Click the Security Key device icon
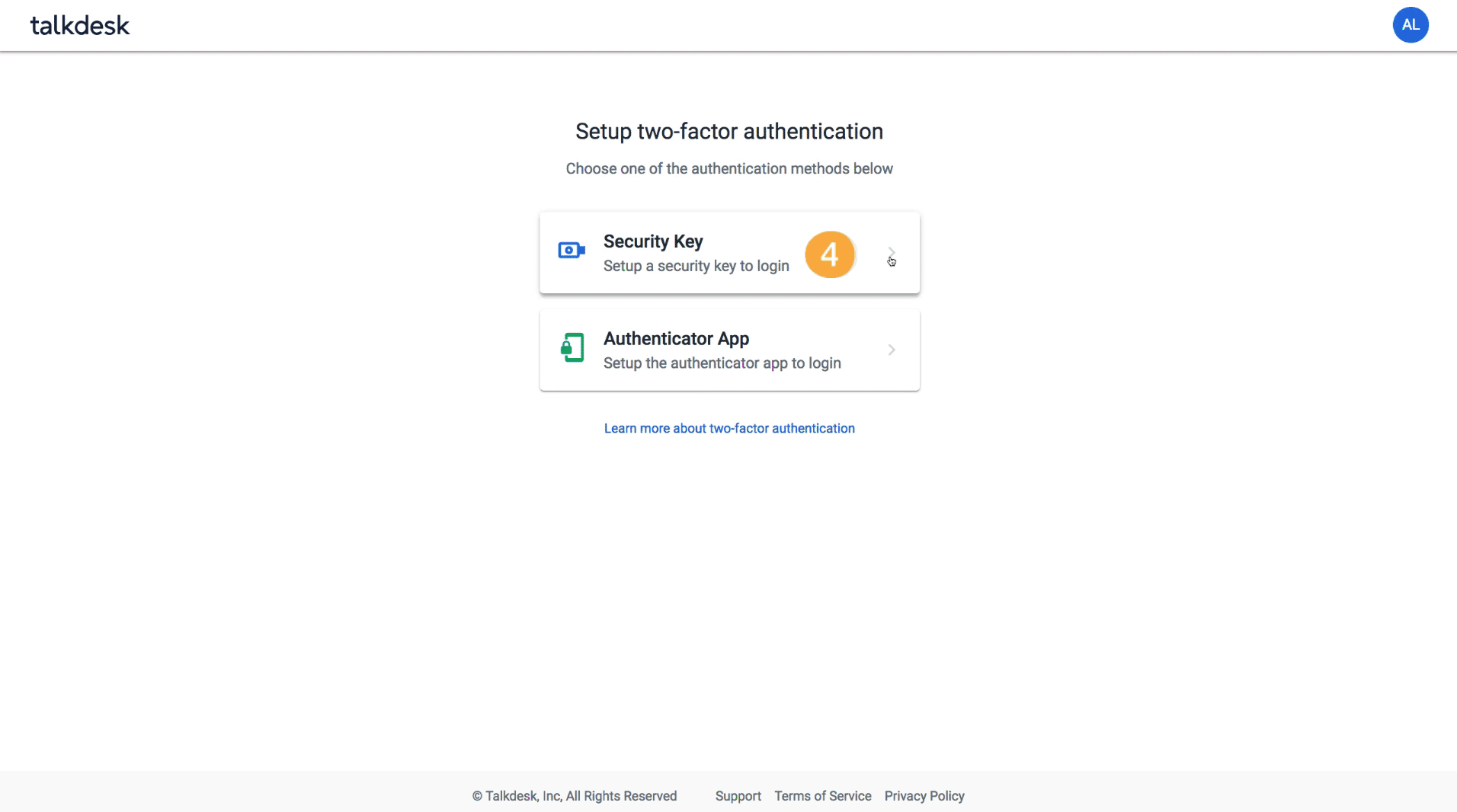Screen dimensions: 1457x812 point(572,250)
